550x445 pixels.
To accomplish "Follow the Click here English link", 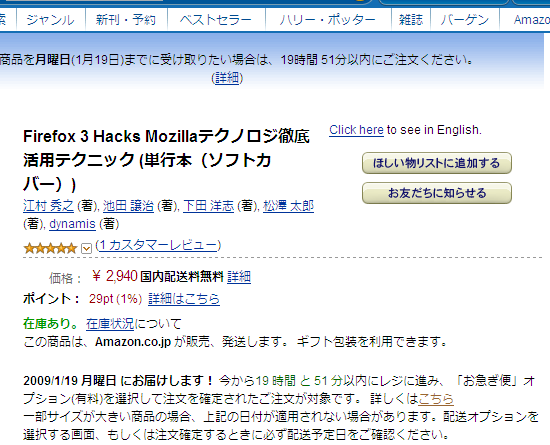I will 356,130.
